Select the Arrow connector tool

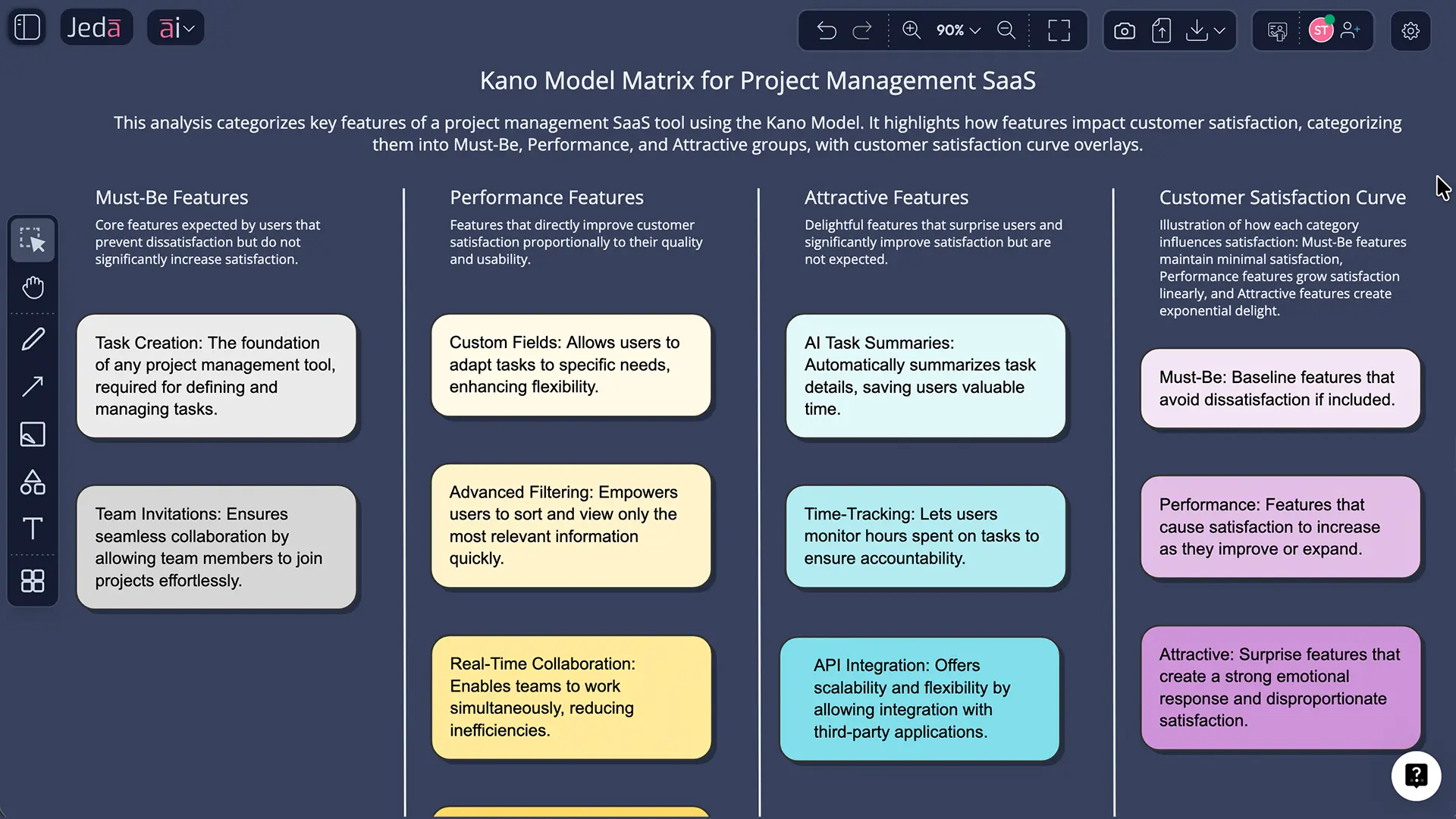click(33, 387)
